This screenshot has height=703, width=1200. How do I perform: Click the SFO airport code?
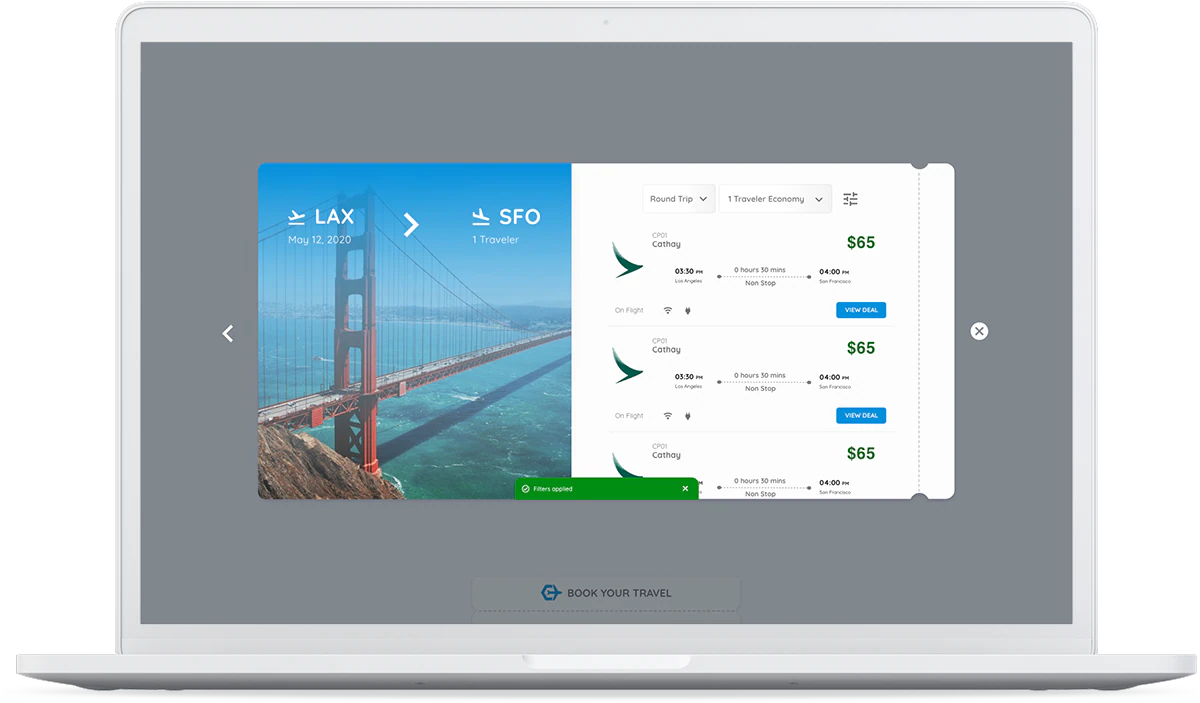[520, 217]
